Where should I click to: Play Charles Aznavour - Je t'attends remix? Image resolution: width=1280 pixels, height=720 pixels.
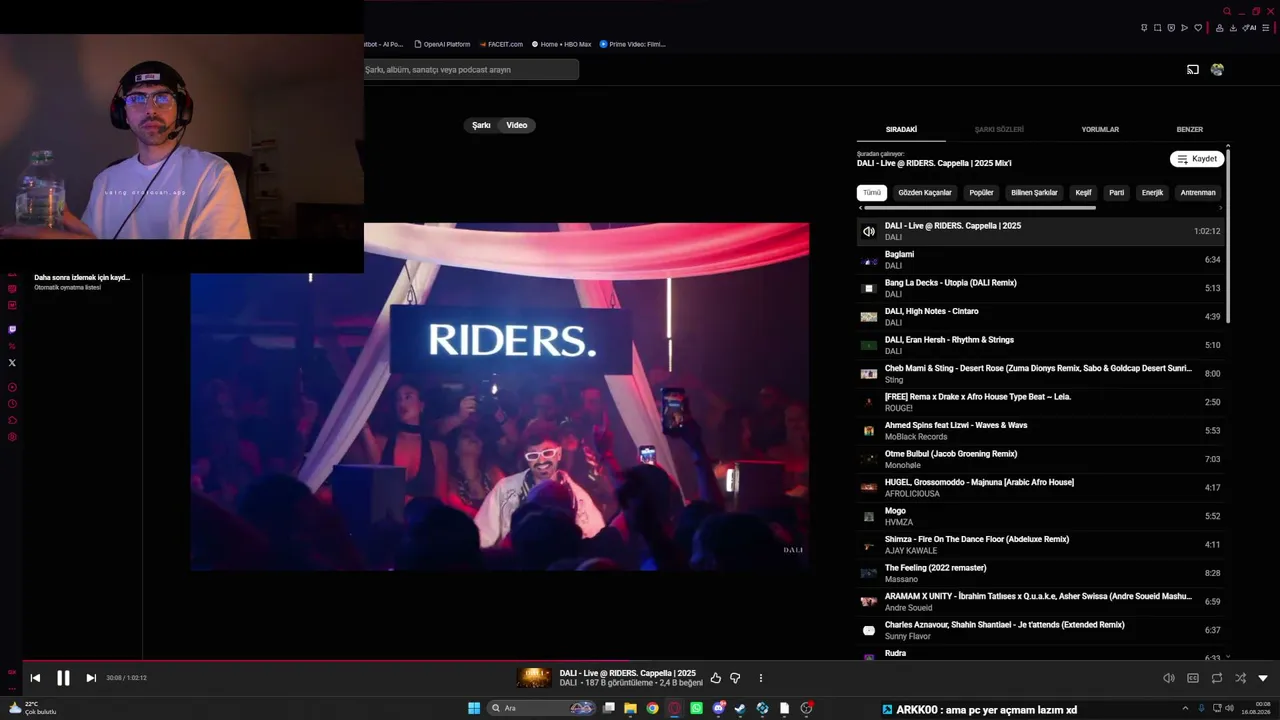click(1040, 630)
